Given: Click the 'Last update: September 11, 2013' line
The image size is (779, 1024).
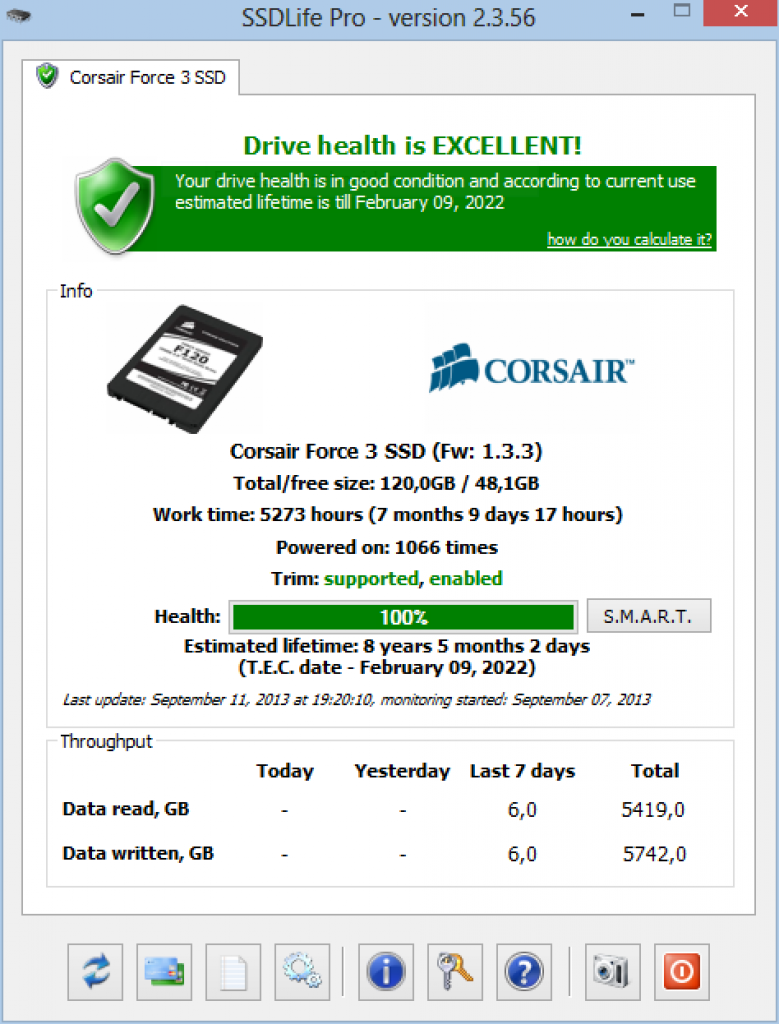Looking at the screenshot, I should [357, 700].
